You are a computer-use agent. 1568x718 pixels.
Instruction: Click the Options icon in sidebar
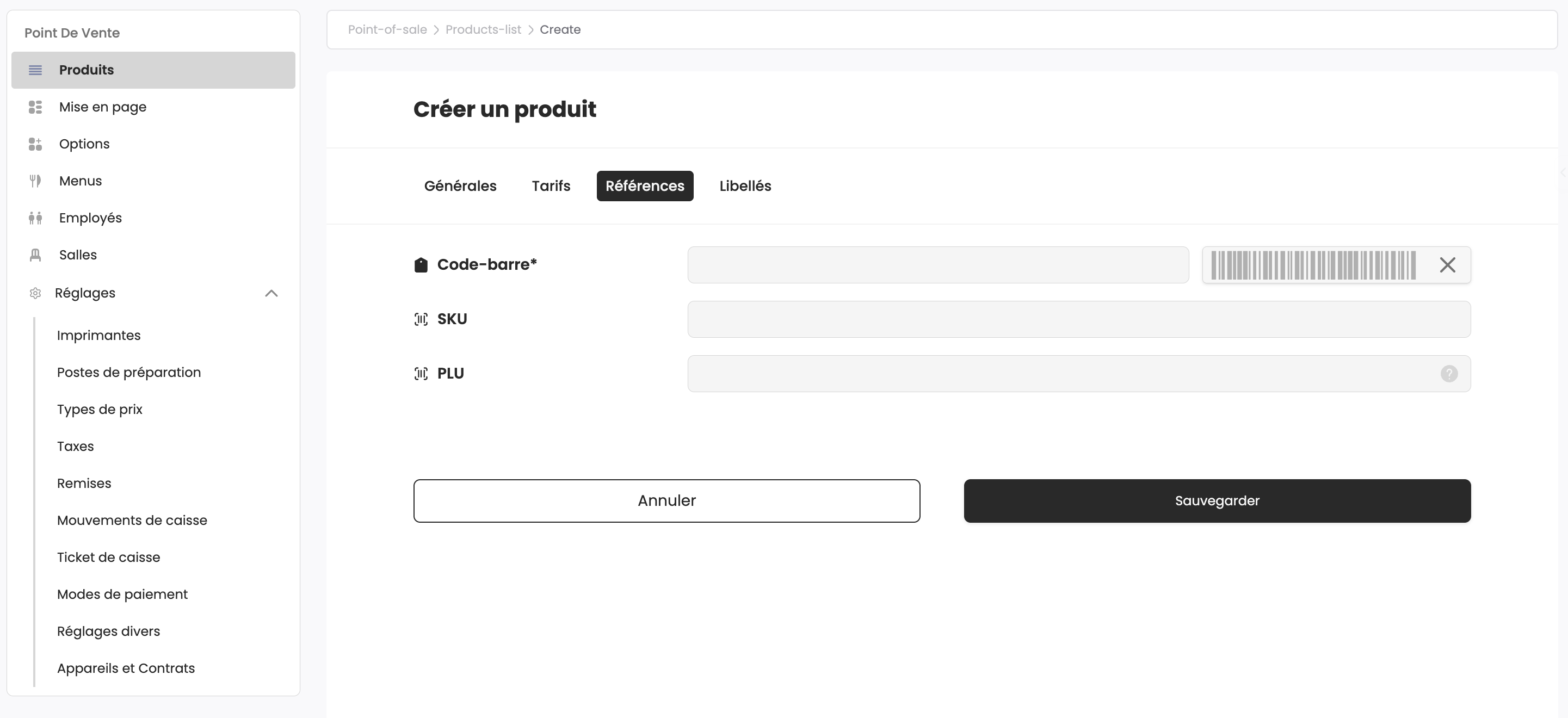(35, 144)
